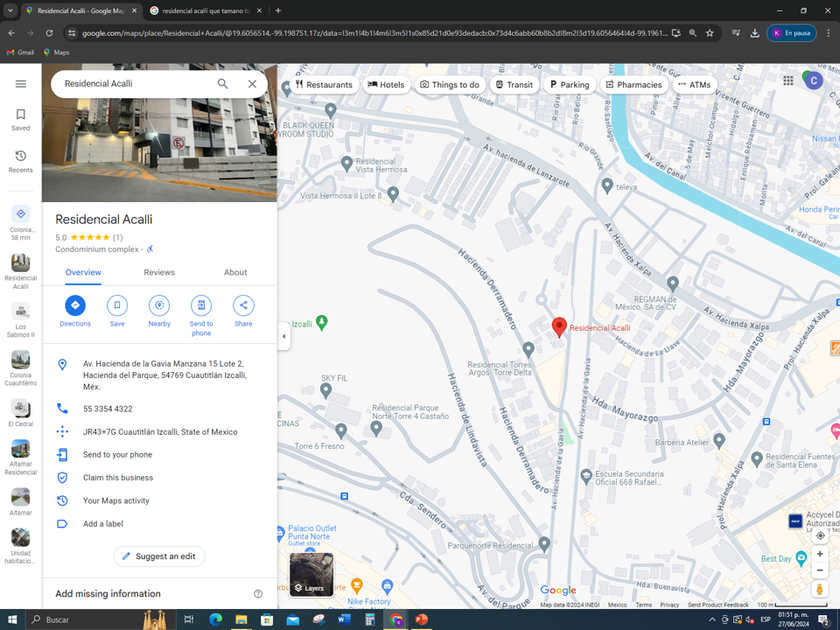Screen dimensions: 840x630
Task: Click Send to phone icon
Action: pyautogui.click(x=201, y=306)
